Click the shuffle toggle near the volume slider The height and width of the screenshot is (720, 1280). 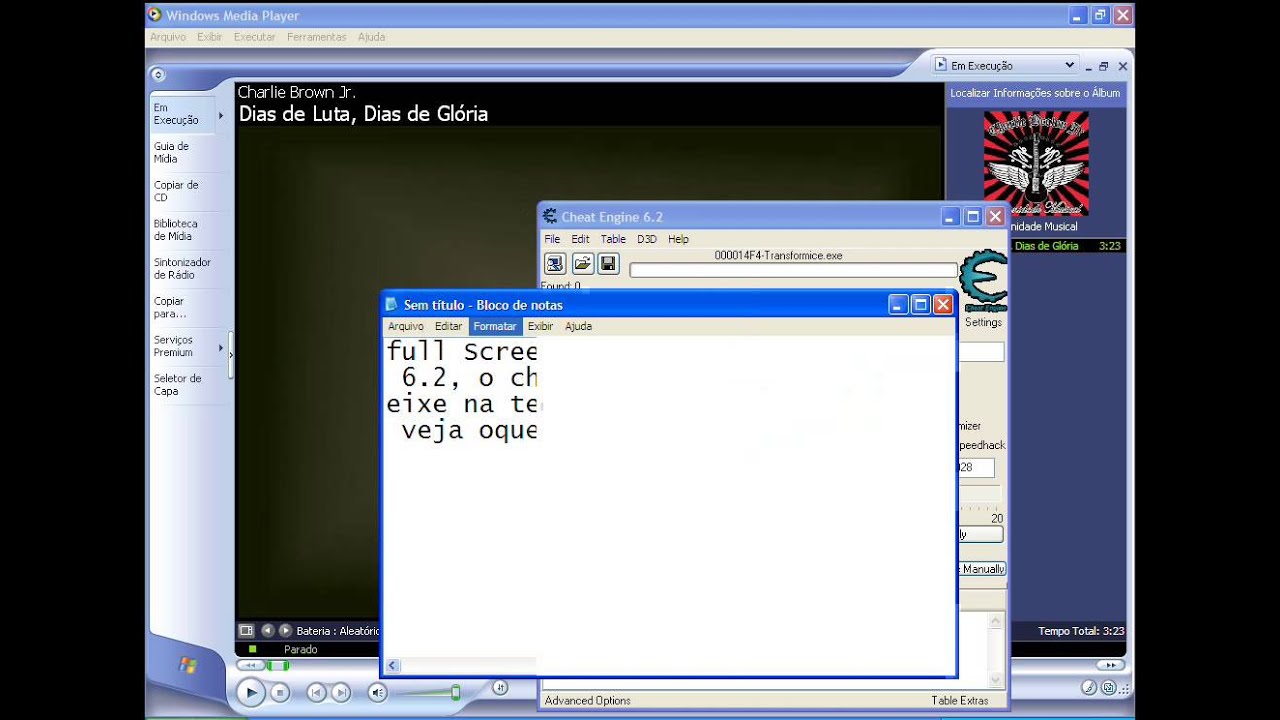pos(500,687)
